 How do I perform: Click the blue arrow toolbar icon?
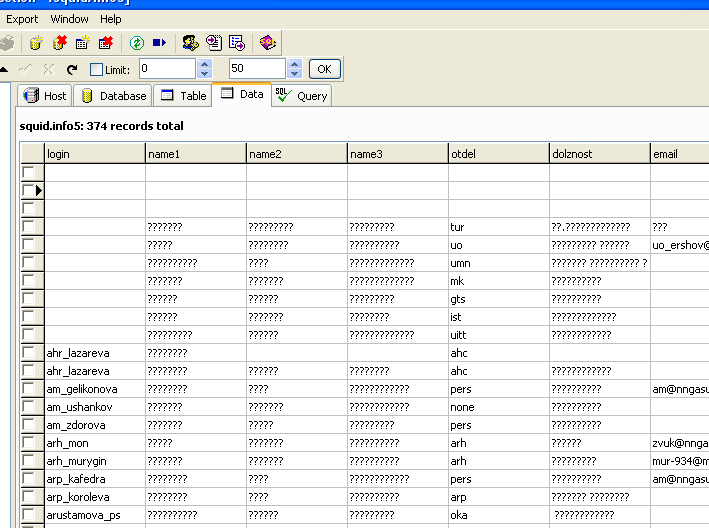tap(159, 43)
